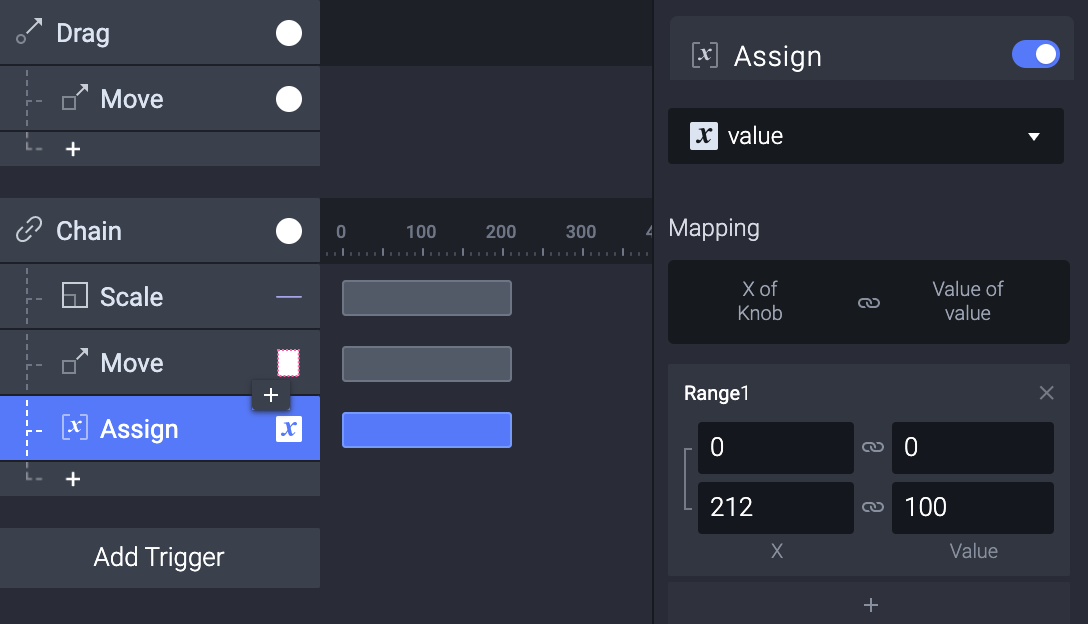Click the white circle on Move under Drag
Screen dimensions: 1088x624
pyautogui.click(x=289, y=99)
